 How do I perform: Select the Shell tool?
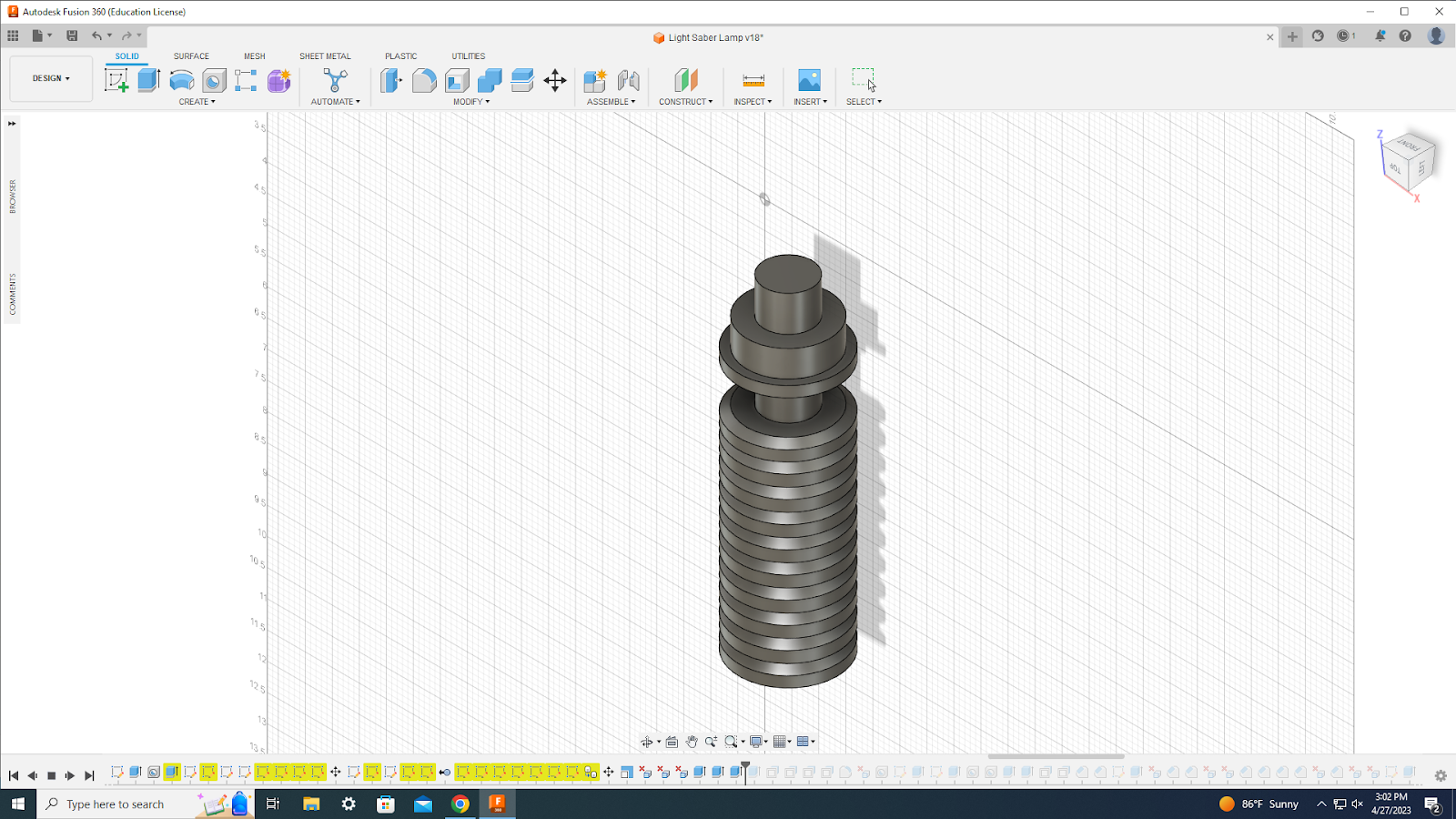[457, 80]
